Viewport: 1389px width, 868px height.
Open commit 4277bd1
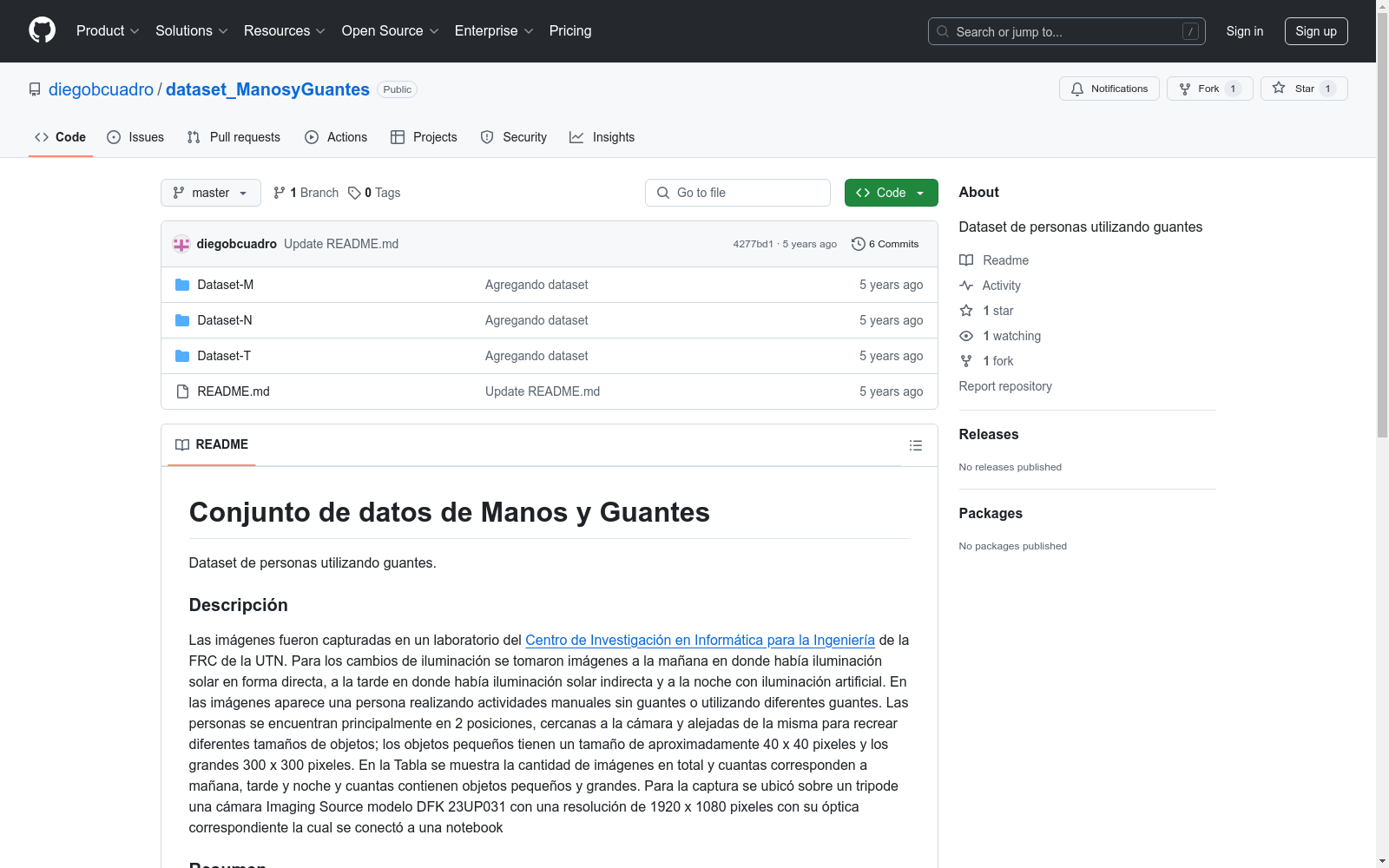coord(753,244)
